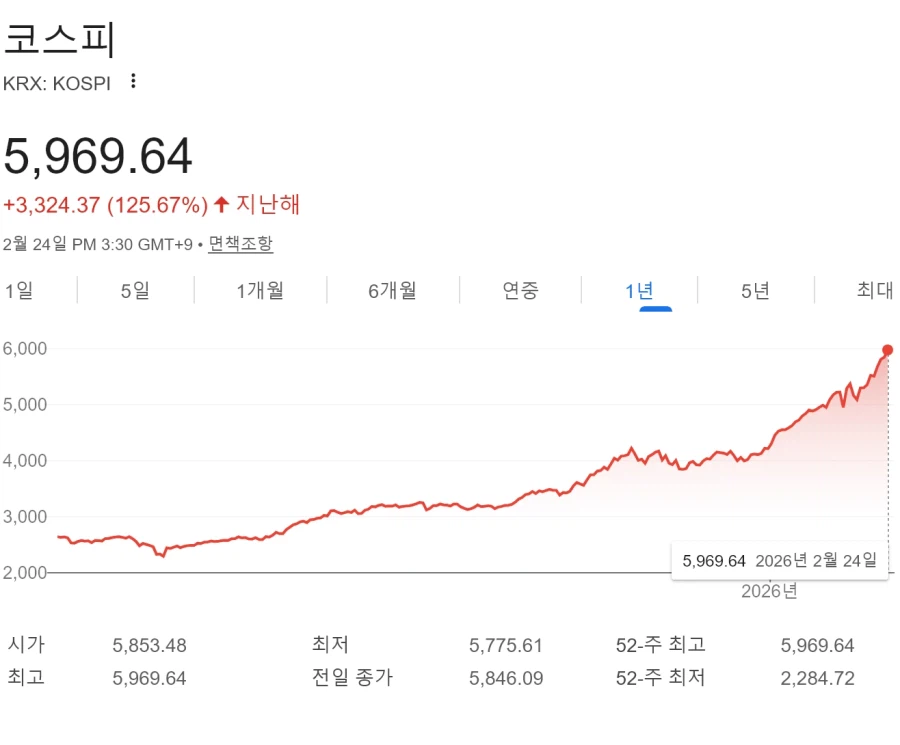Click the change figure +3,324.37 (125.67%)

point(104,204)
